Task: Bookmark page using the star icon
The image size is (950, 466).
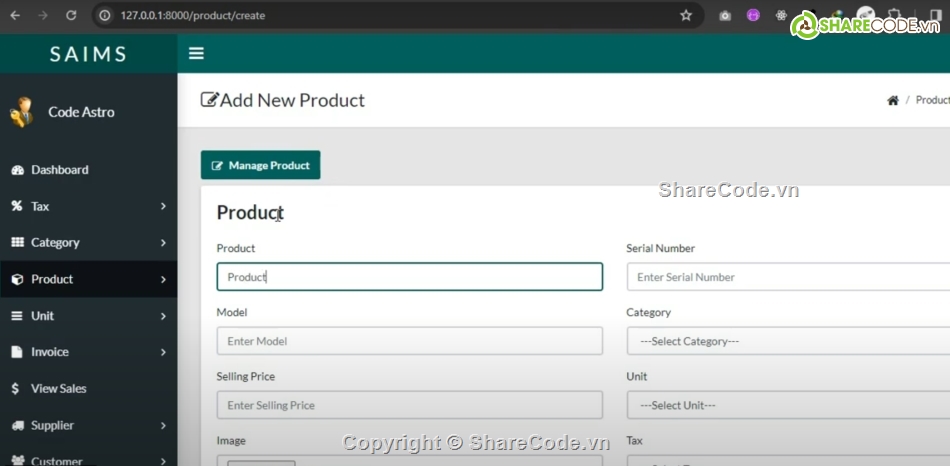Action: pyautogui.click(x=686, y=16)
